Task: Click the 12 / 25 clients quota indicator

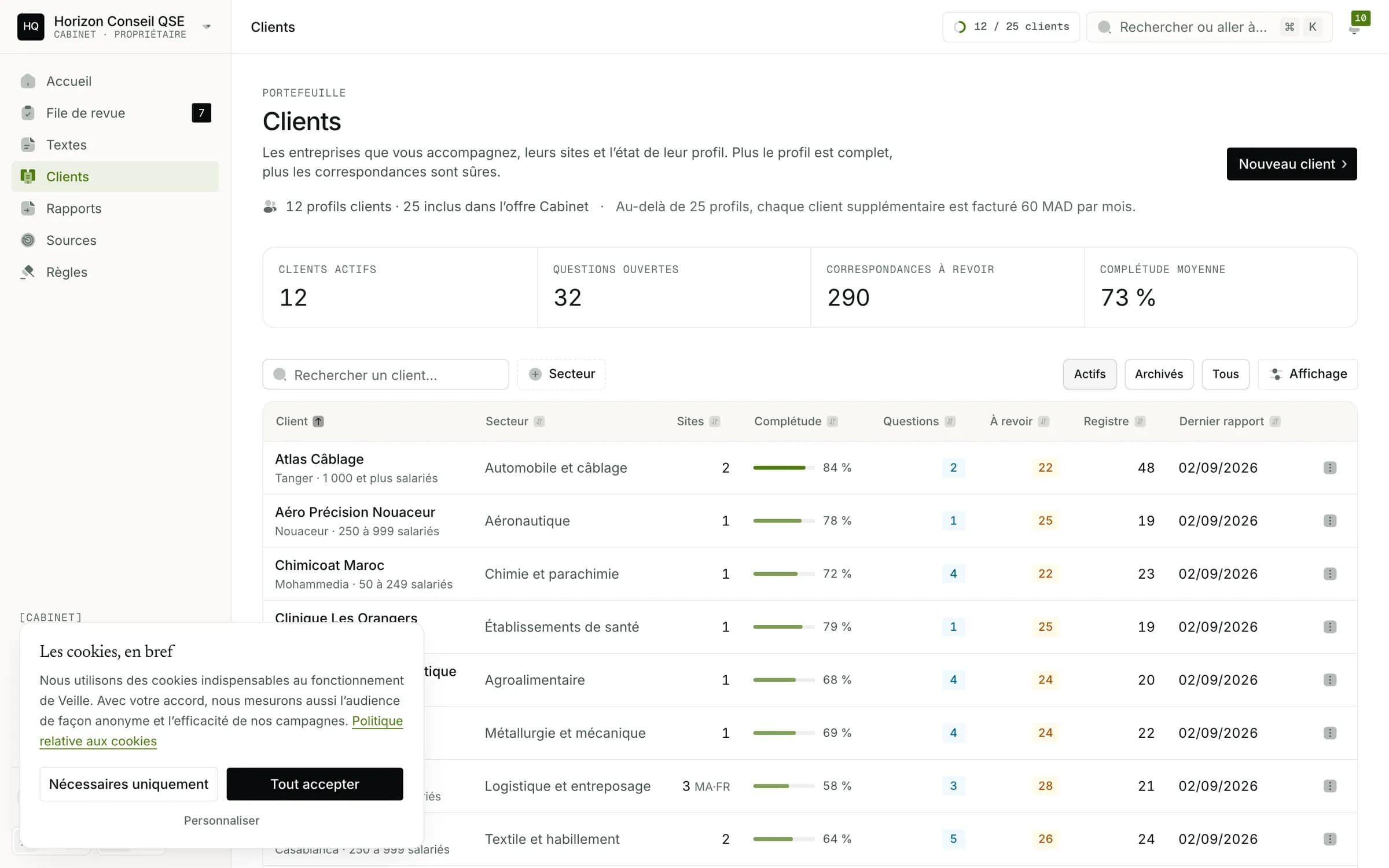Action: [1011, 27]
